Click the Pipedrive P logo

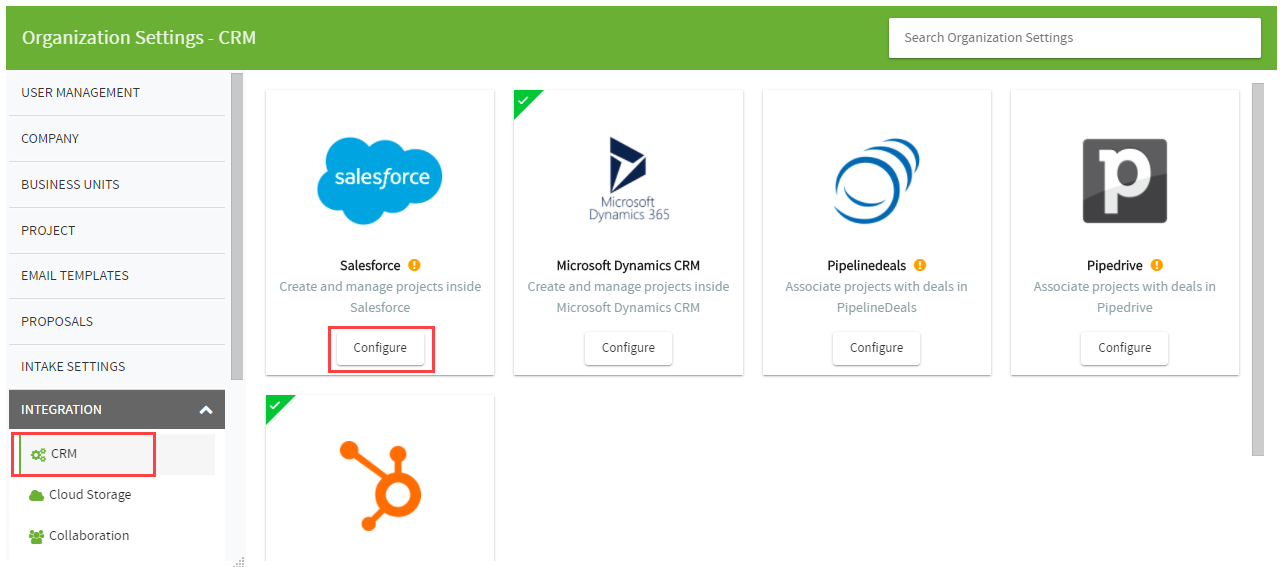(x=1125, y=180)
